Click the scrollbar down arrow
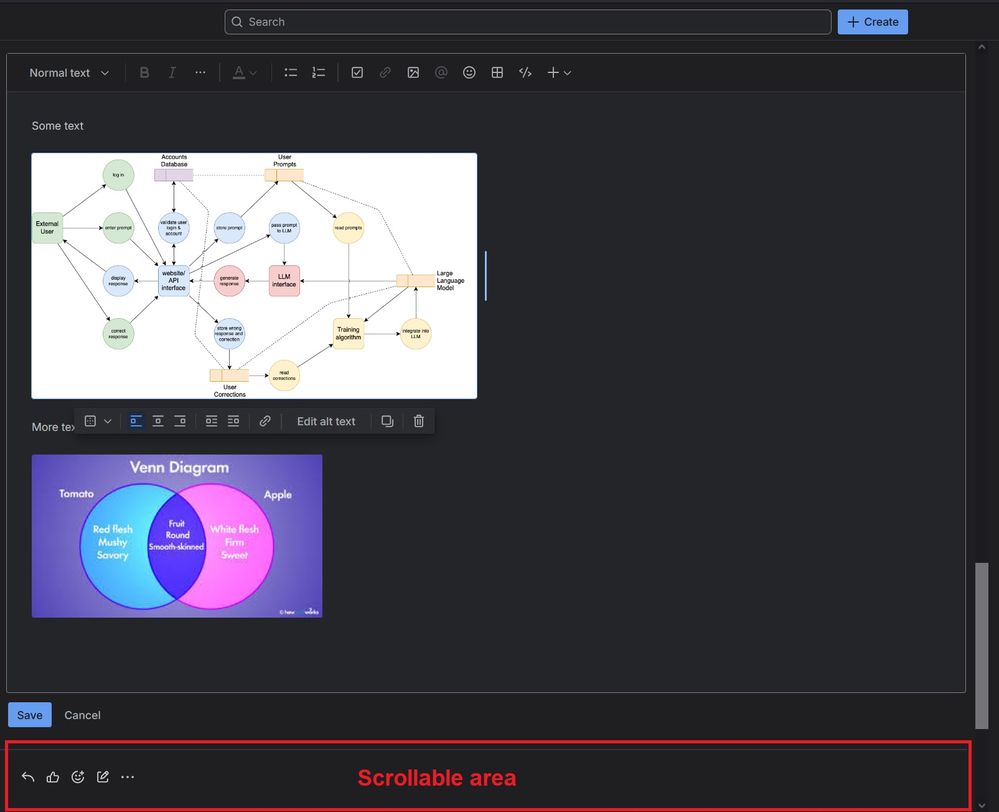 click(x=982, y=806)
